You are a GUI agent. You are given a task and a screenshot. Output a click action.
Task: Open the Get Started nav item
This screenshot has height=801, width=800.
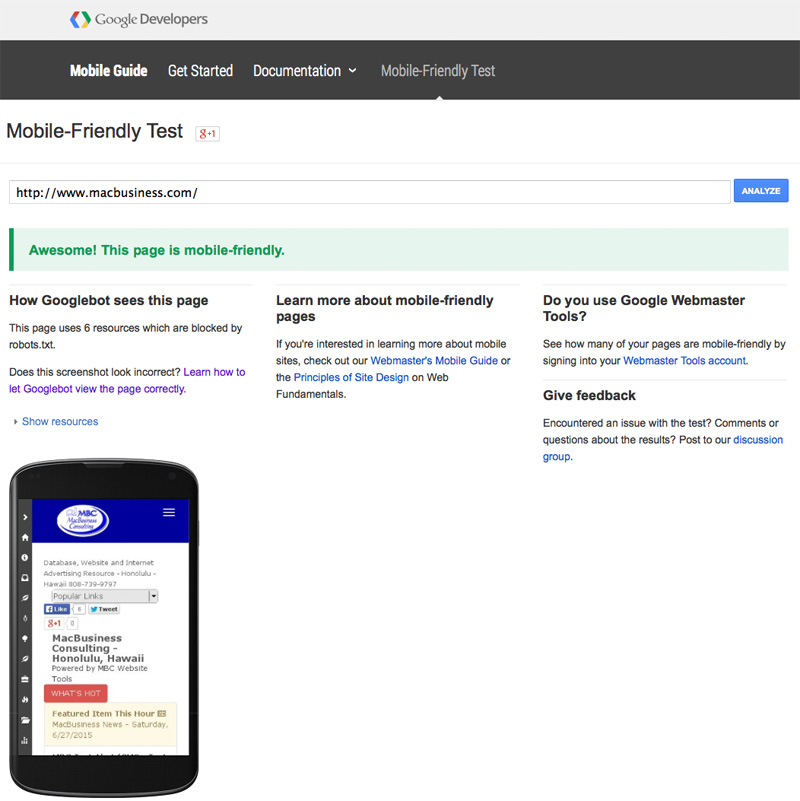(x=200, y=70)
